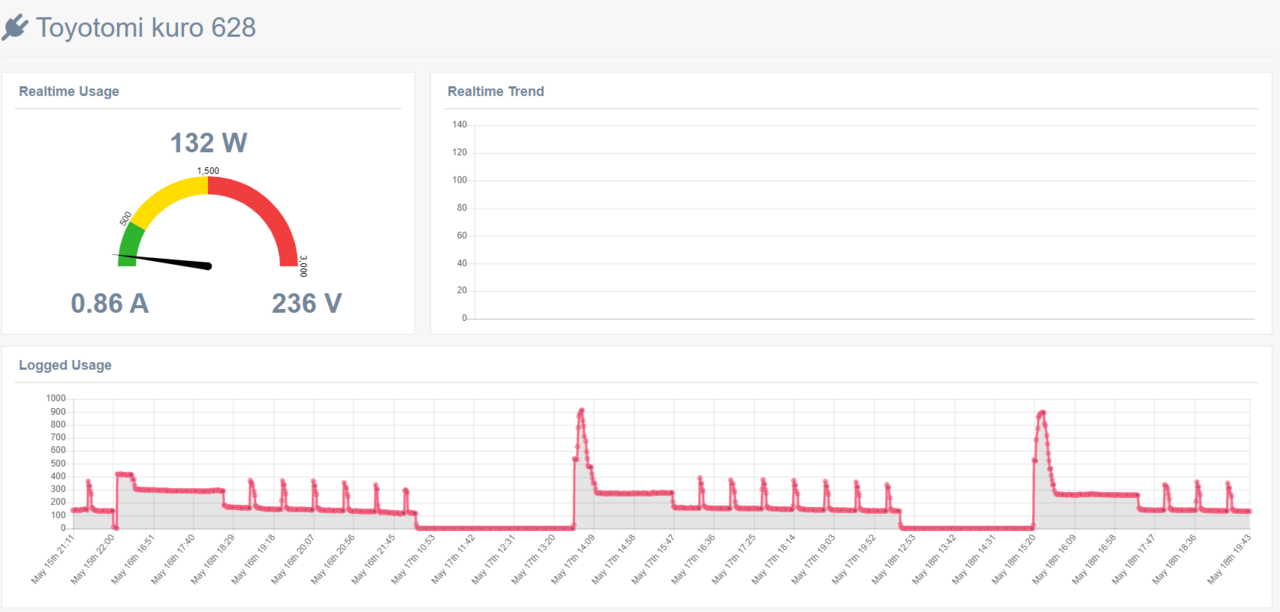Click the 900 label on Logged Usage axis

[58, 412]
